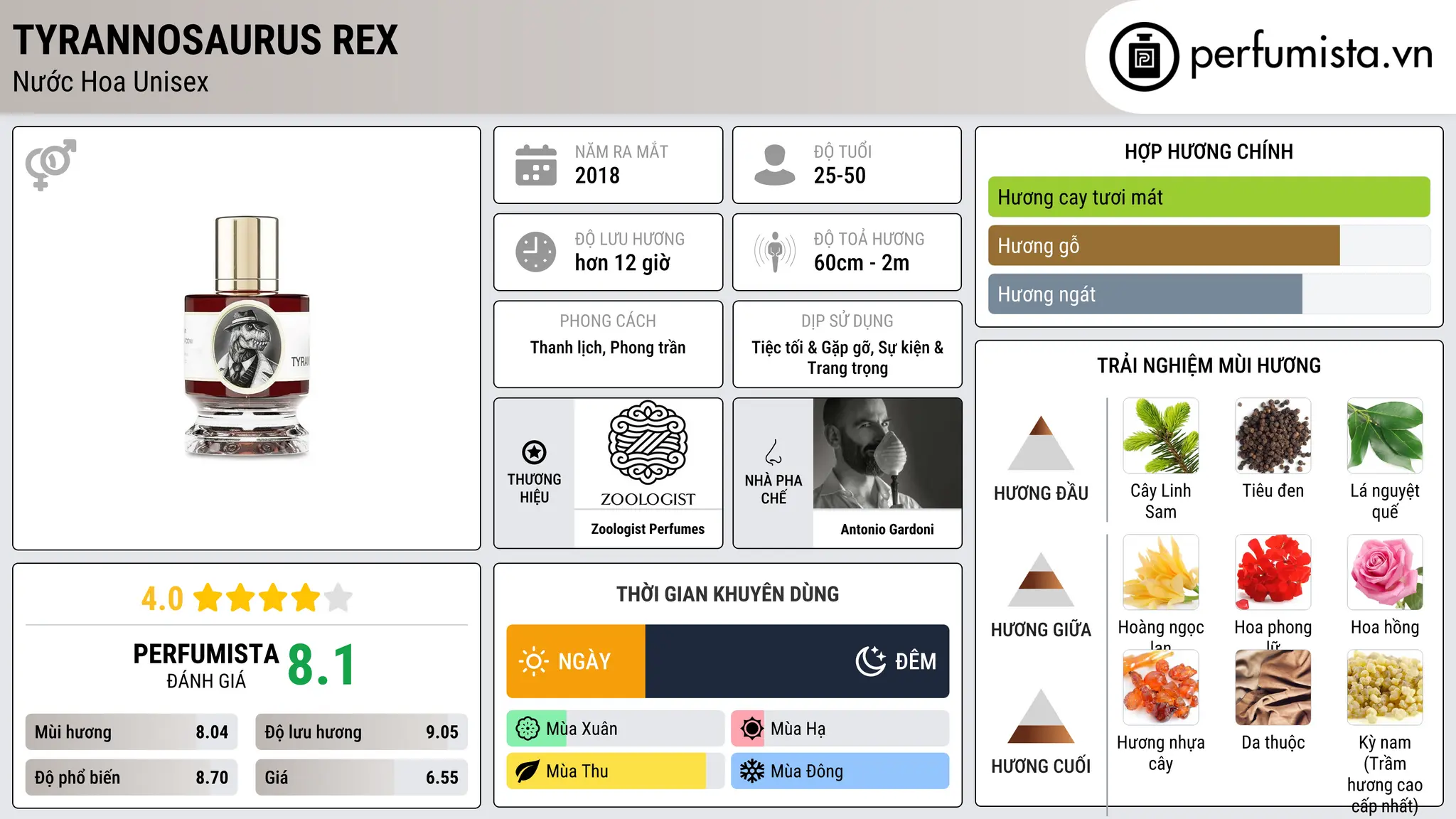
Task: Click the style text Thanh lịch, Phong trần
Action: (608, 348)
